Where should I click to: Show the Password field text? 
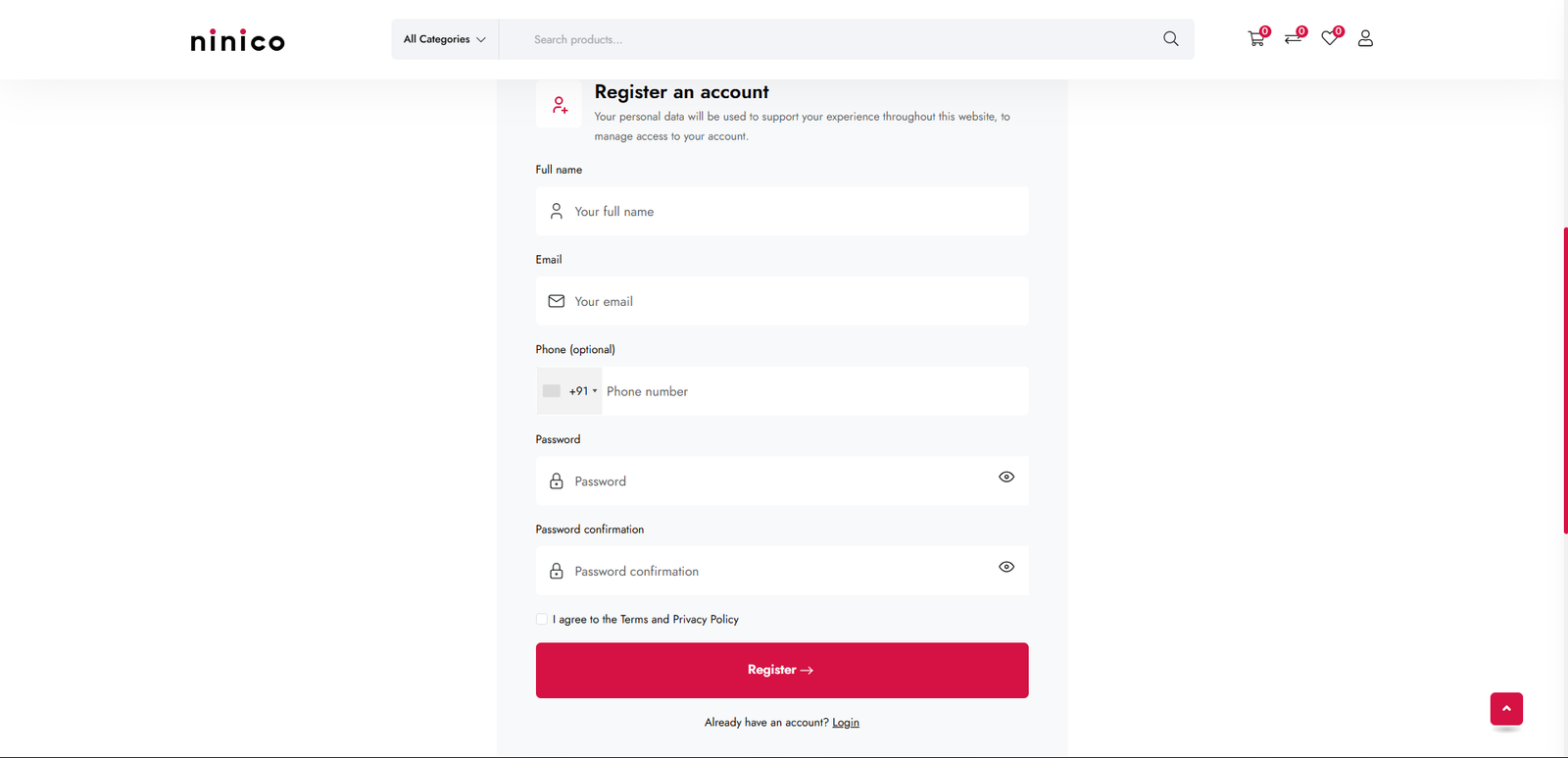(1006, 478)
